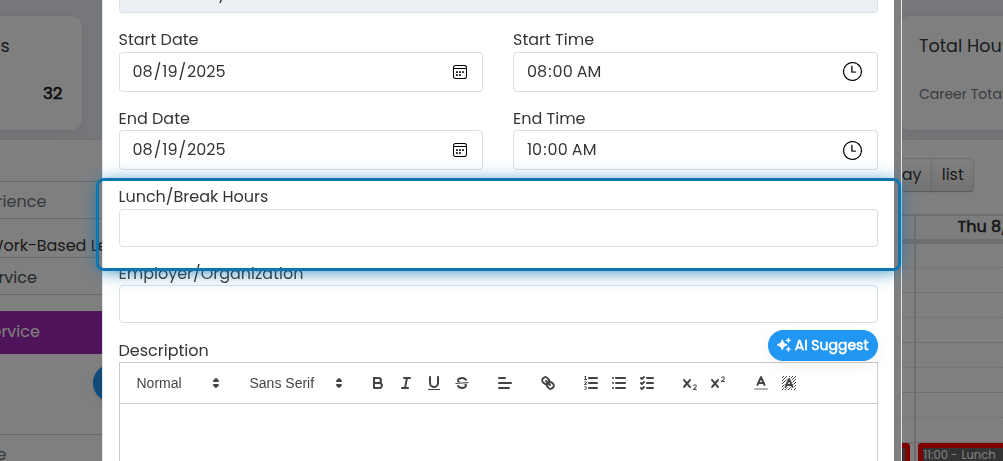Open the Sans Serif font dropdown
The height and width of the screenshot is (461, 1003).
[x=296, y=383]
